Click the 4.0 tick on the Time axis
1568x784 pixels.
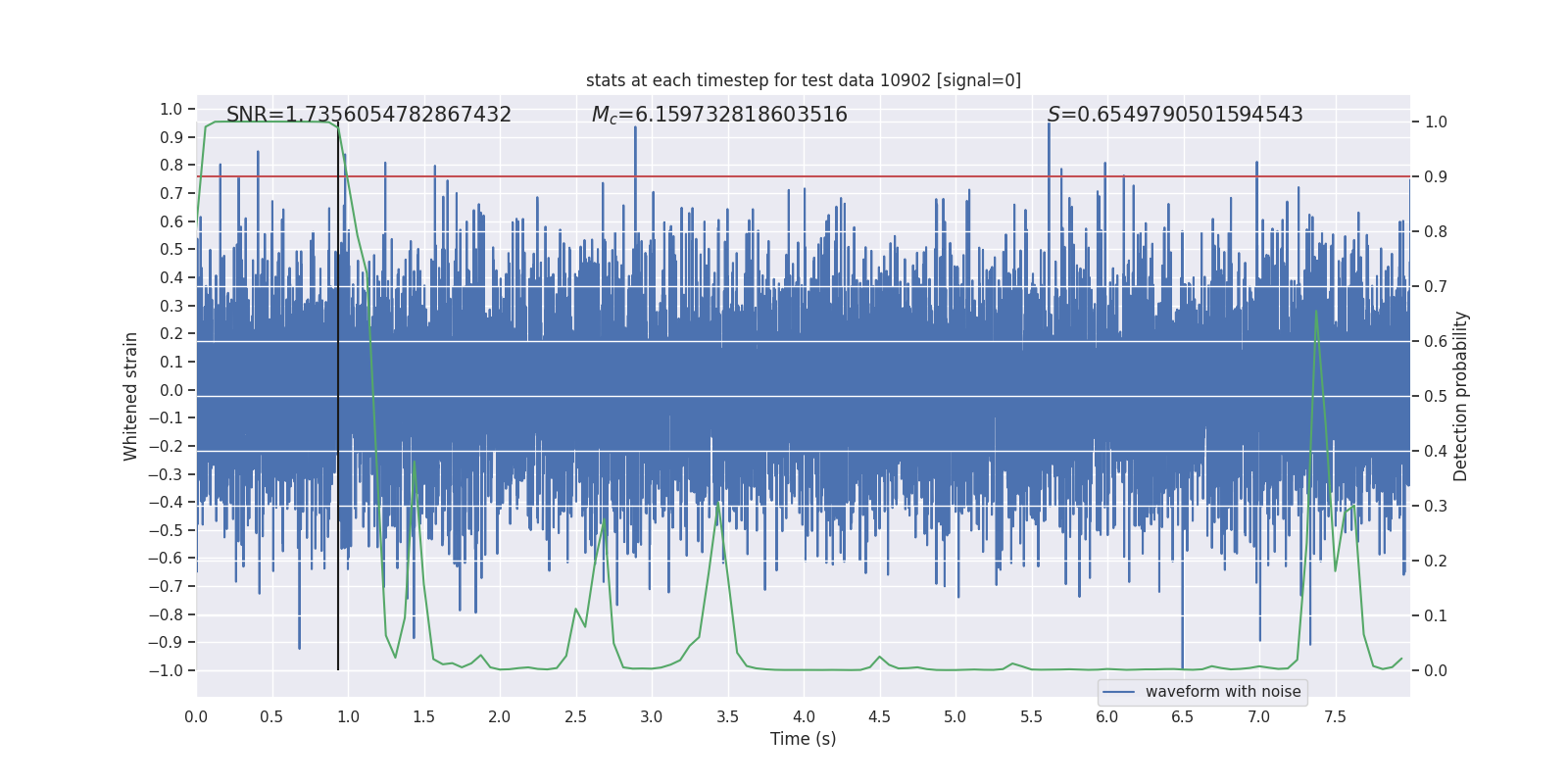coord(804,716)
